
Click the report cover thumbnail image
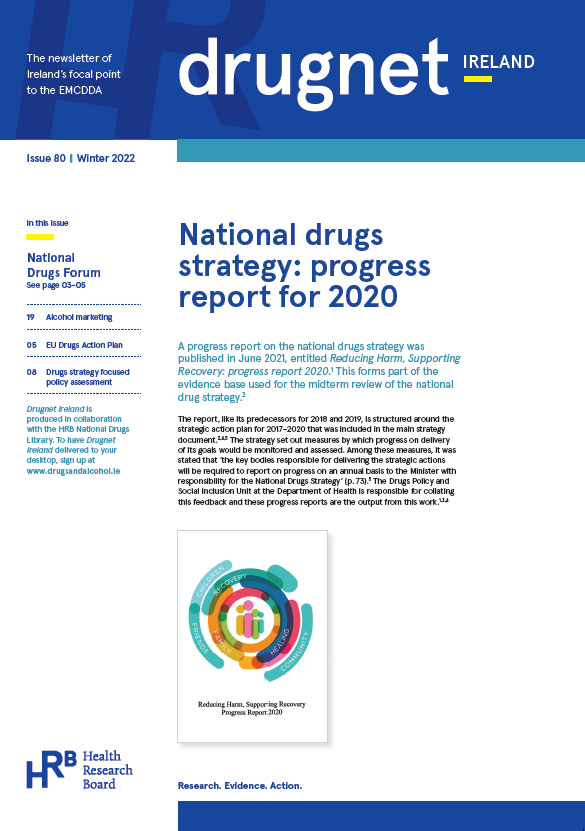pos(252,636)
